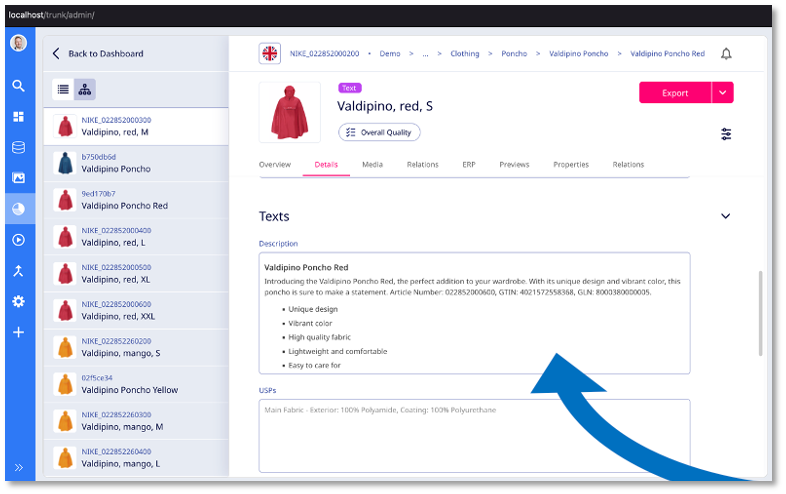Screen dimensions: 786x494
Task: Switch to the Details tab
Action: [x=326, y=164]
